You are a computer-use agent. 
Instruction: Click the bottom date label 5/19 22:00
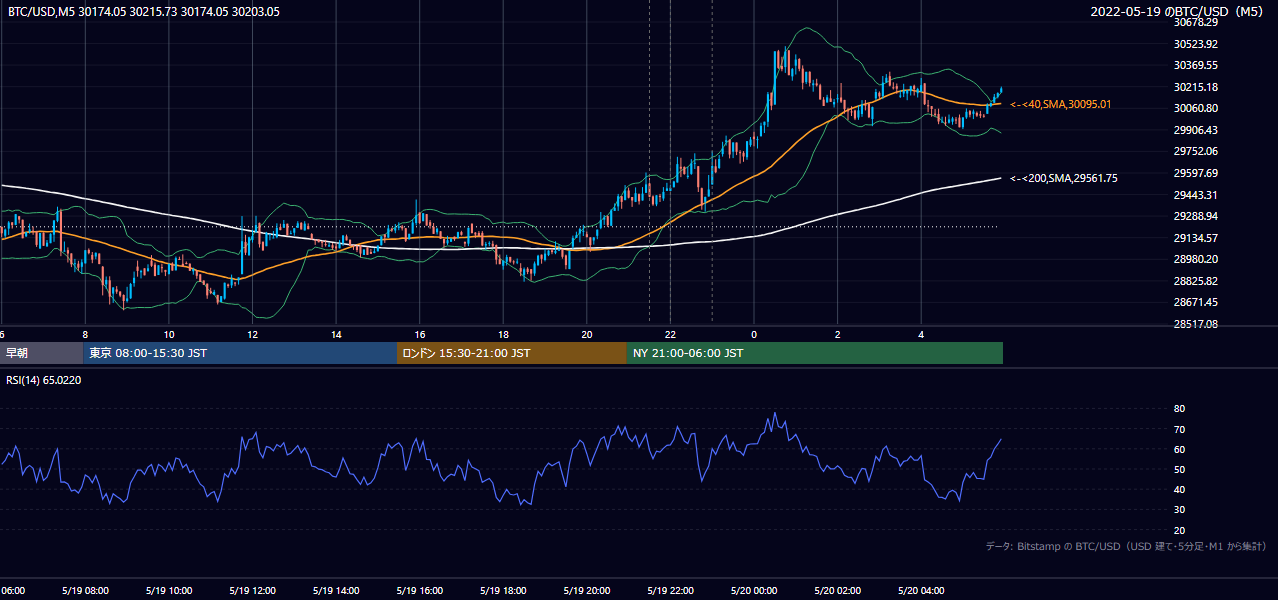[x=670, y=591]
